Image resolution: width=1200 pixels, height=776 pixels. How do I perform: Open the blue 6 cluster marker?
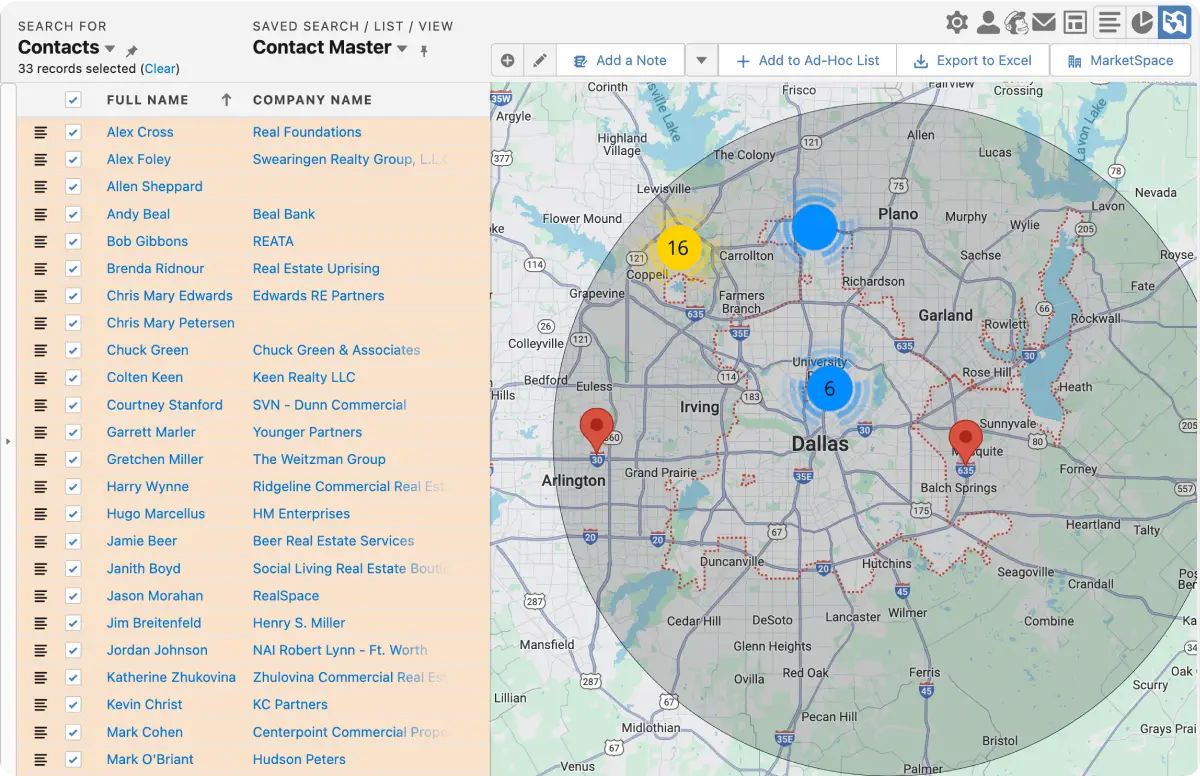click(829, 389)
